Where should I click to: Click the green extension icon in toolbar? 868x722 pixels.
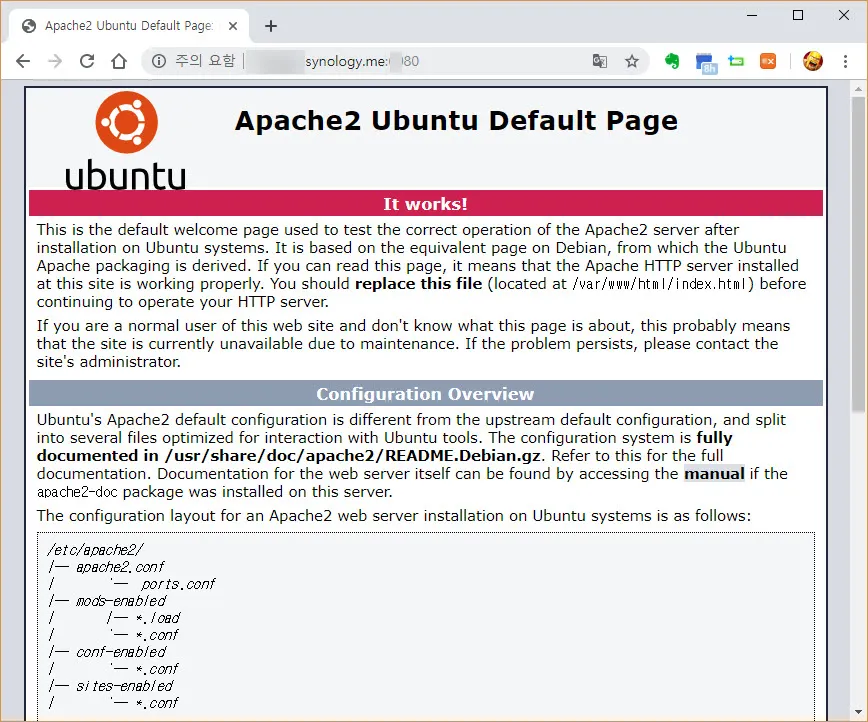point(737,61)
